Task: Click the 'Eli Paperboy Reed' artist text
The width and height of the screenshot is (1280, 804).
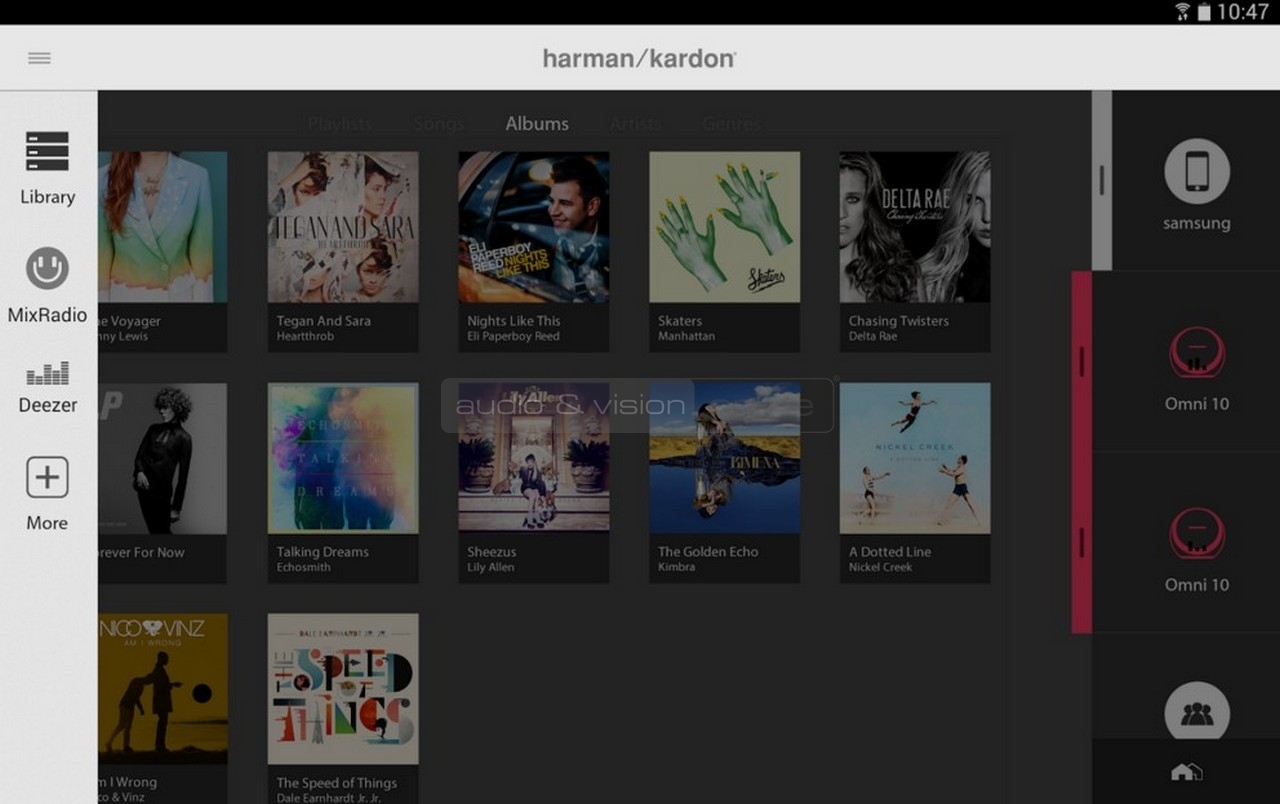Action: click(513, 337)
